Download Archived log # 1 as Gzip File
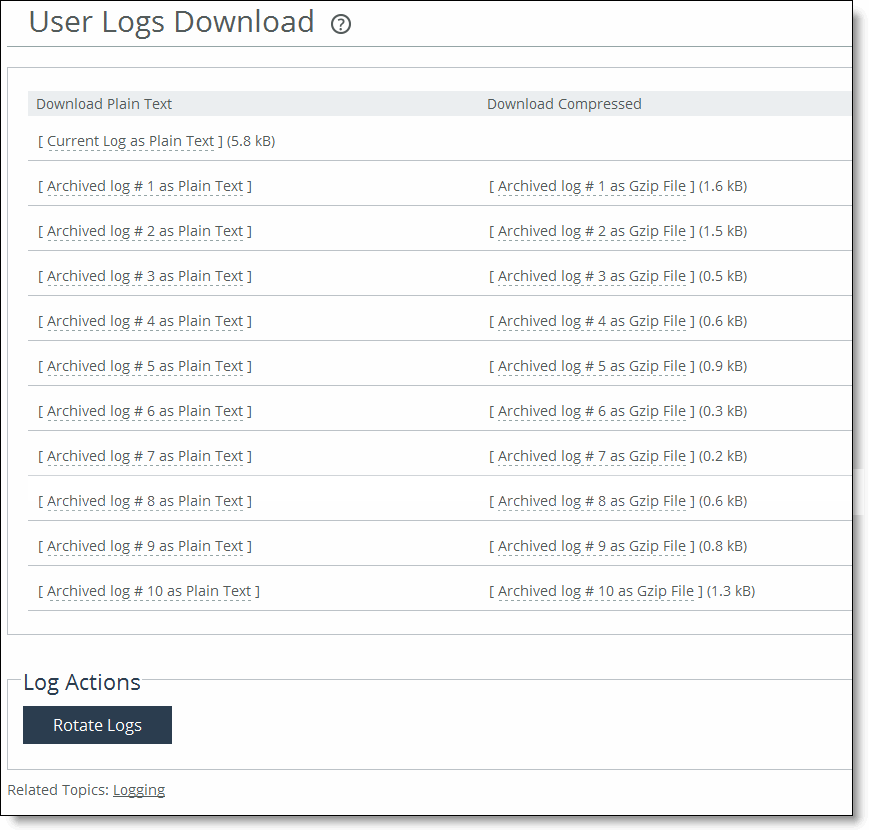 click(592, 186)
